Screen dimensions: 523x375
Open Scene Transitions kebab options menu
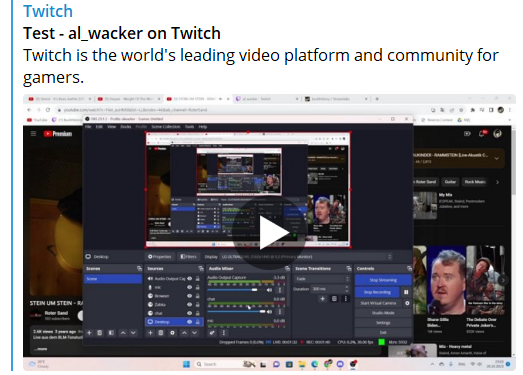[x=346, y=299]
